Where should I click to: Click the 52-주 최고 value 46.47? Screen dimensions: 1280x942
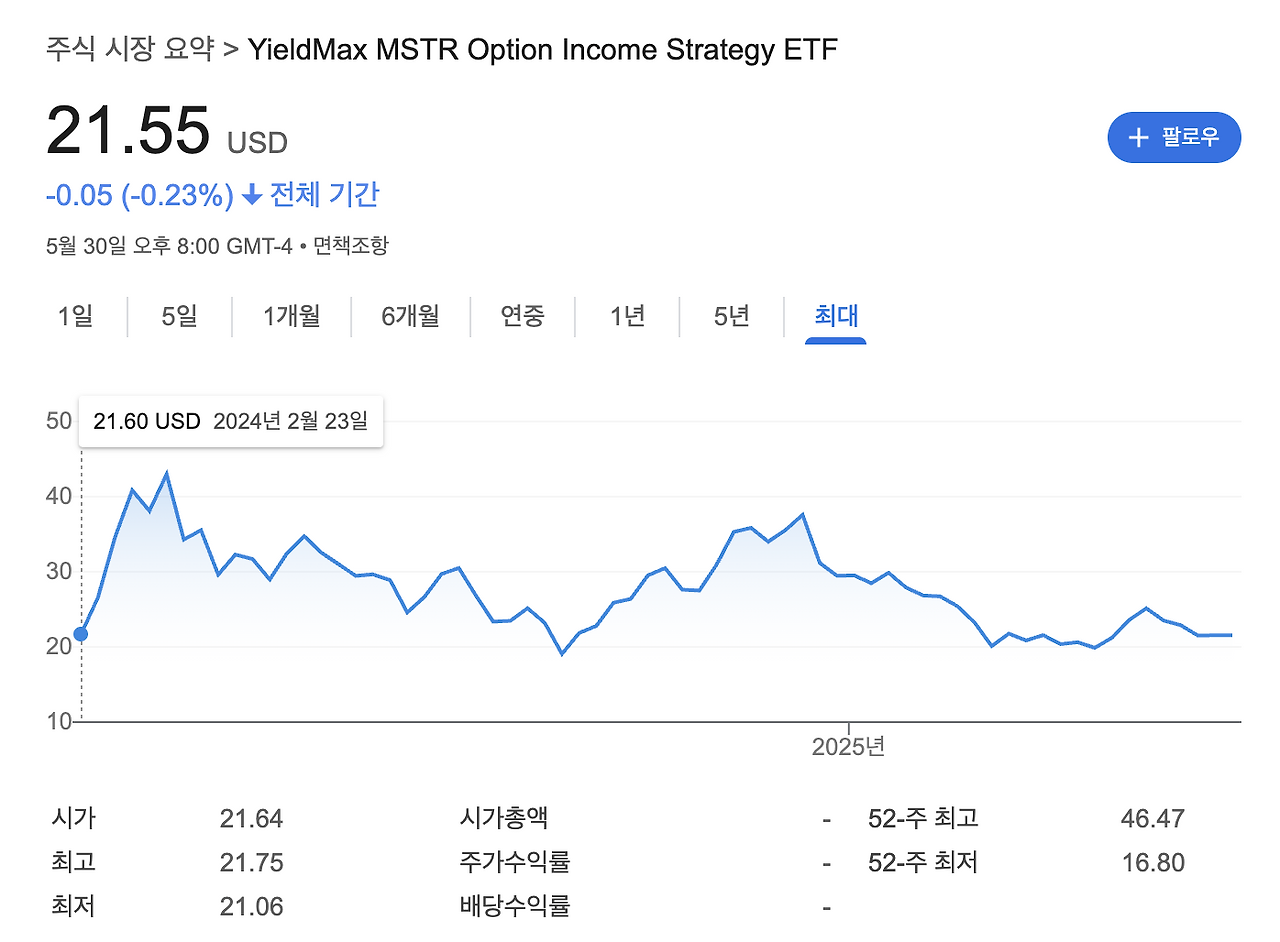pos(1155,817)
